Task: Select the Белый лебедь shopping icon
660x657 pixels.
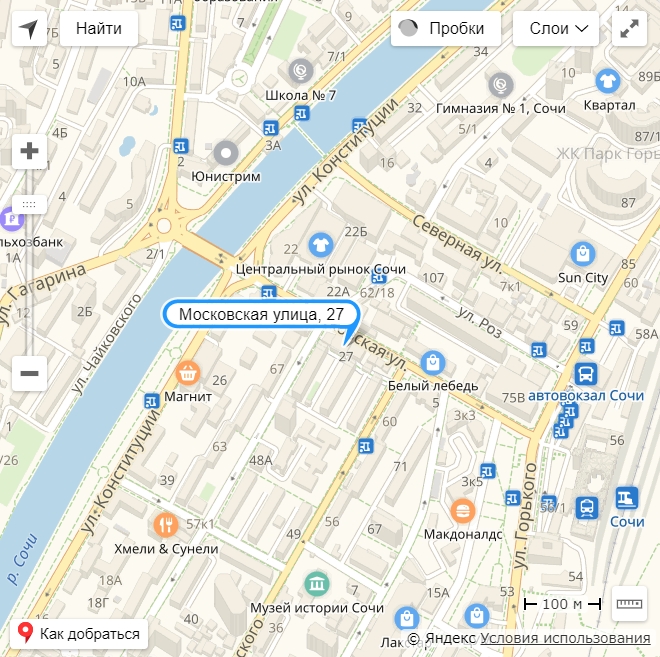Action: pyautogui.click(x=433, y=362)
